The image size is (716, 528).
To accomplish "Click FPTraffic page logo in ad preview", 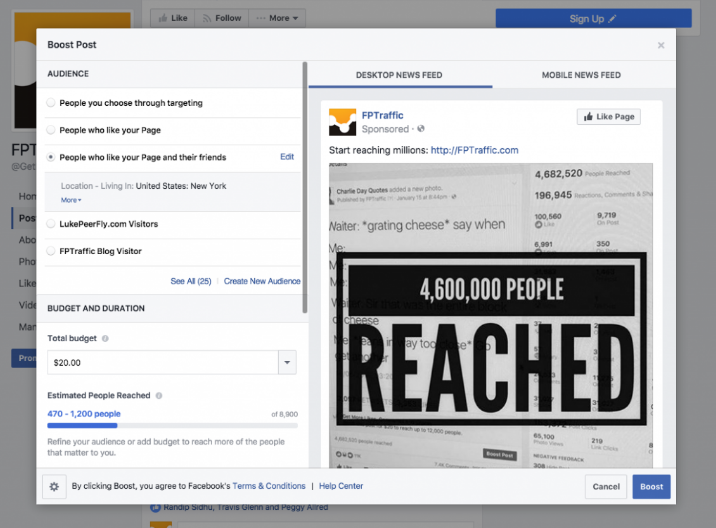I will click(342, 122).
